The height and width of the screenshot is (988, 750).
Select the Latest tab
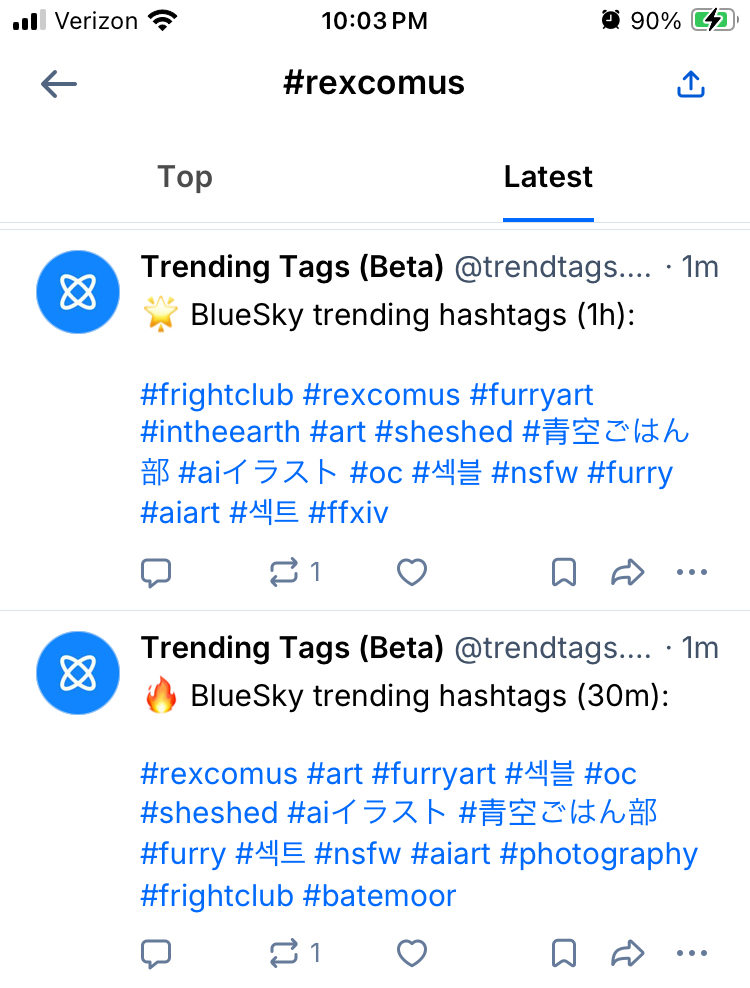pos(548,178)
